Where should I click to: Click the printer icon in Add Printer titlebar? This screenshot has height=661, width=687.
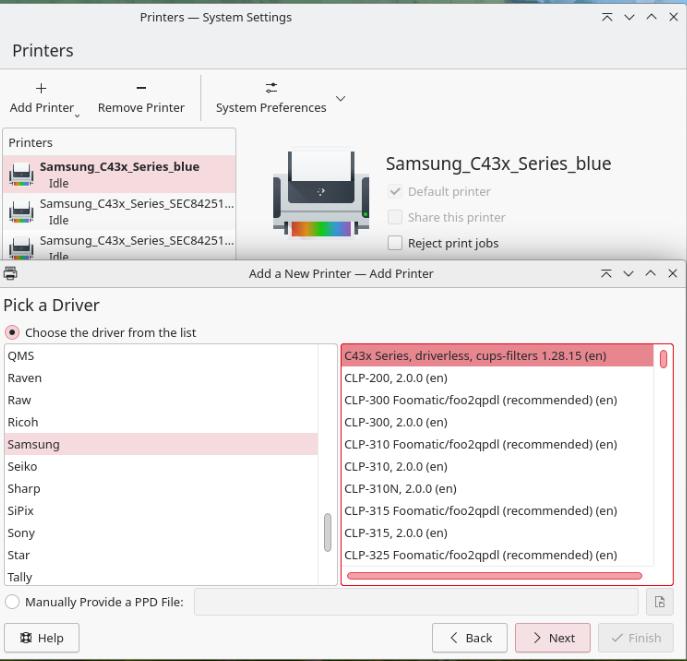tap(11, 273)
